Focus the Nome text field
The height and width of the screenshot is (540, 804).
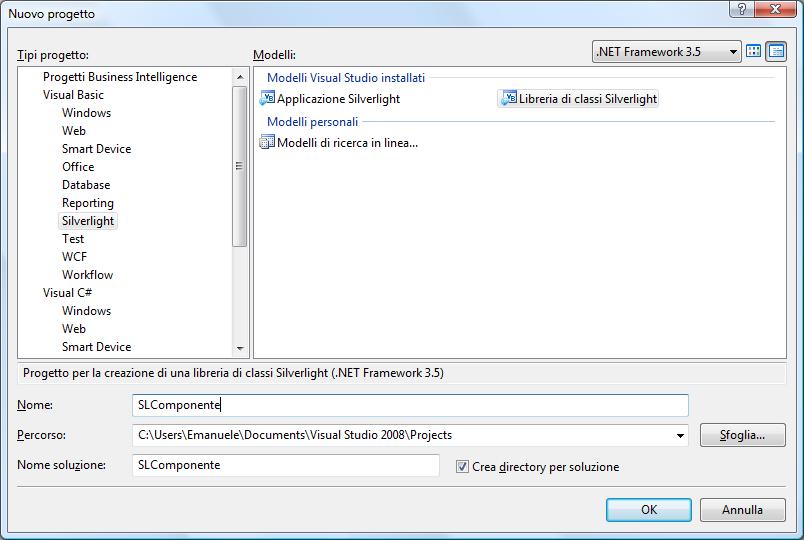(x=410, y=405)
